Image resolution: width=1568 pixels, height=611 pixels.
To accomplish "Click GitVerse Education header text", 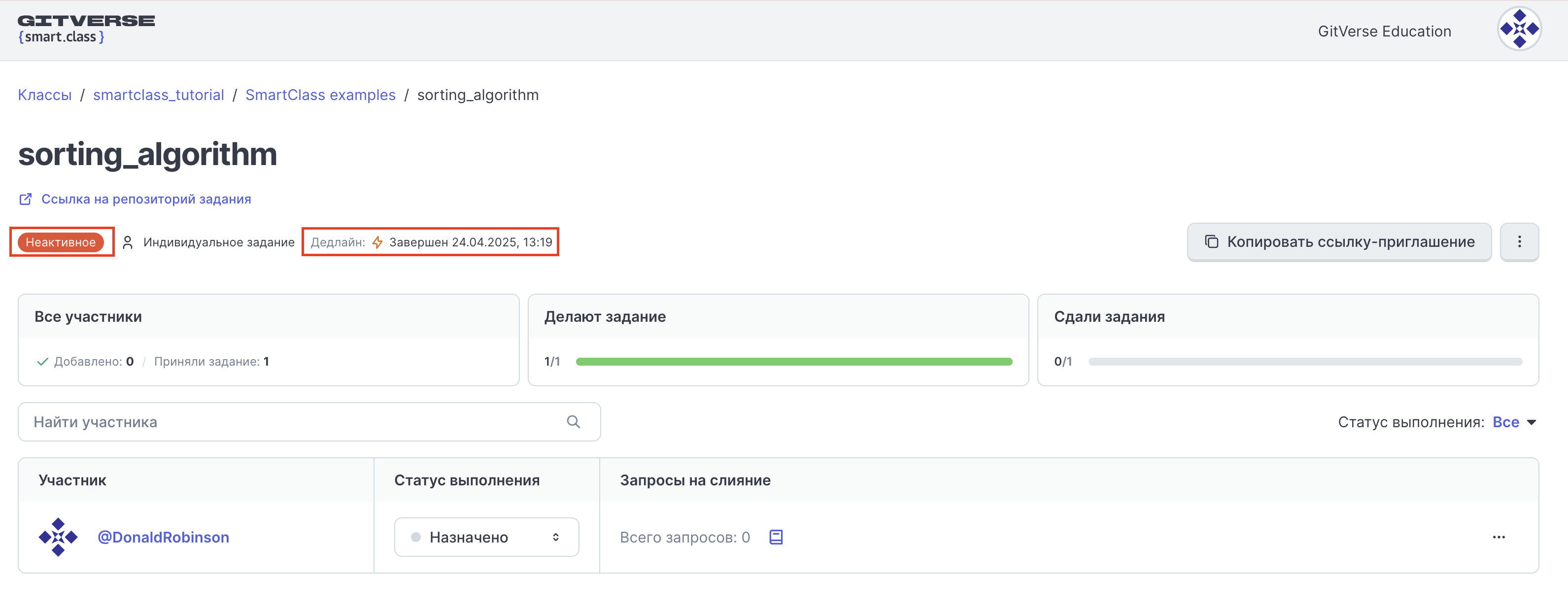I will pos(1384,31).
